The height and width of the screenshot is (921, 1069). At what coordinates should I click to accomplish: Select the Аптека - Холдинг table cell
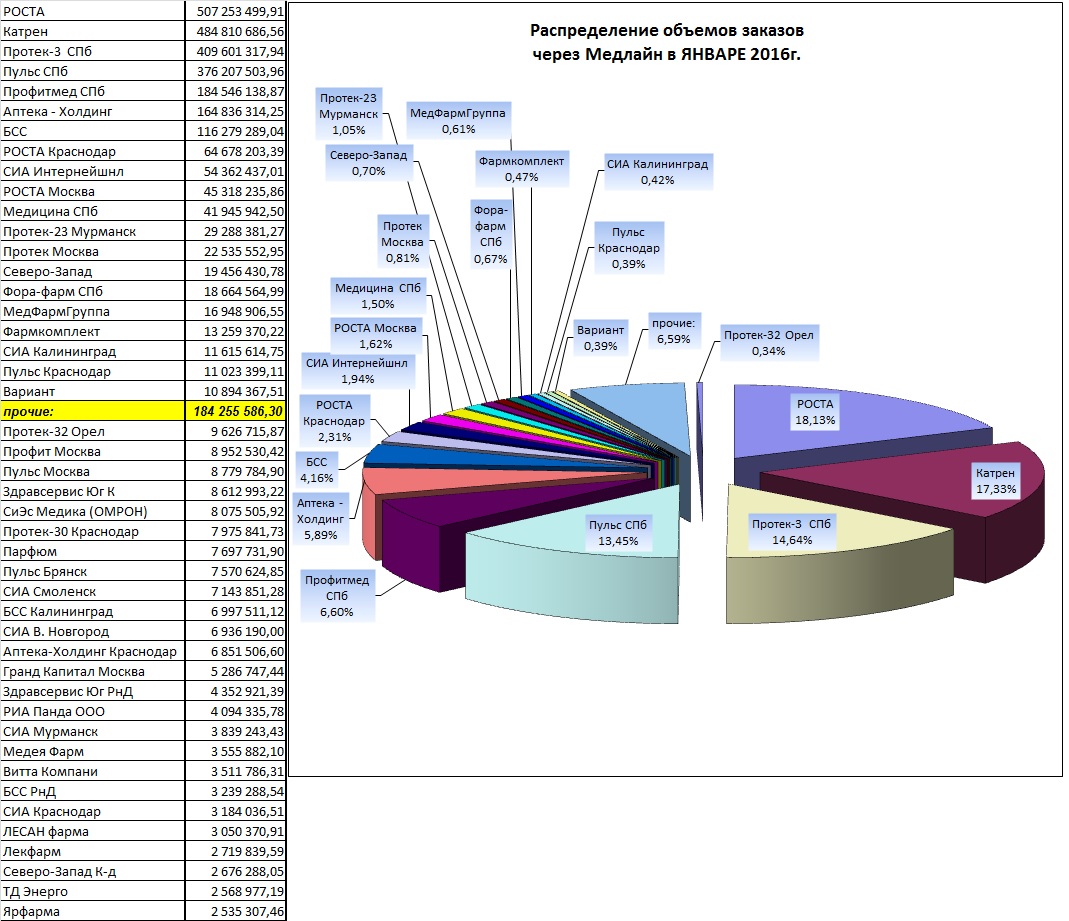[92, 112]
